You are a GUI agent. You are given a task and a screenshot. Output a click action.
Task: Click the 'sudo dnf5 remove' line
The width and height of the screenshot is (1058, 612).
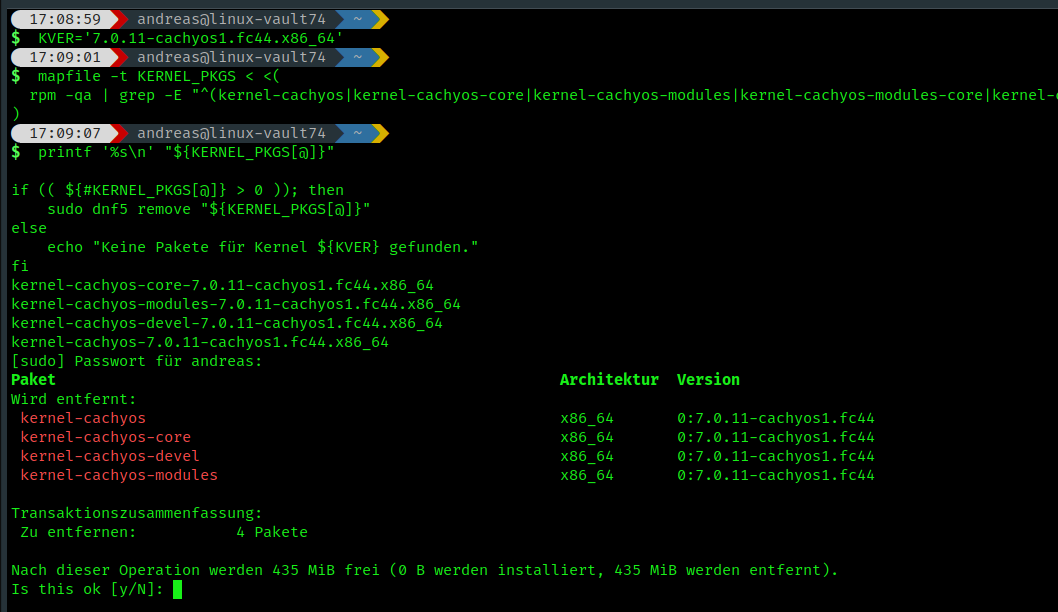208,209
